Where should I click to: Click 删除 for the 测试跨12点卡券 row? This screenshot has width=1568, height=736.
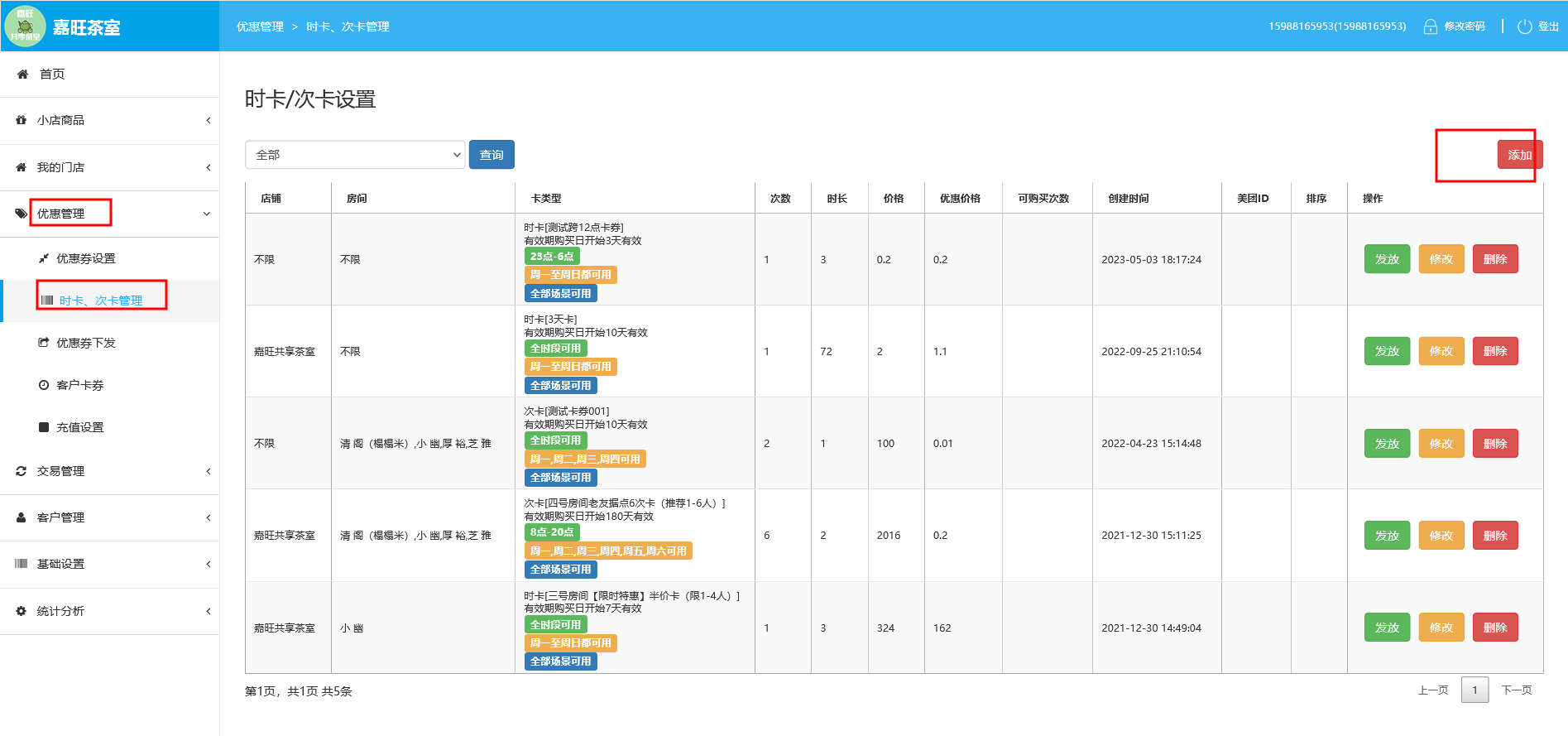1495,259
